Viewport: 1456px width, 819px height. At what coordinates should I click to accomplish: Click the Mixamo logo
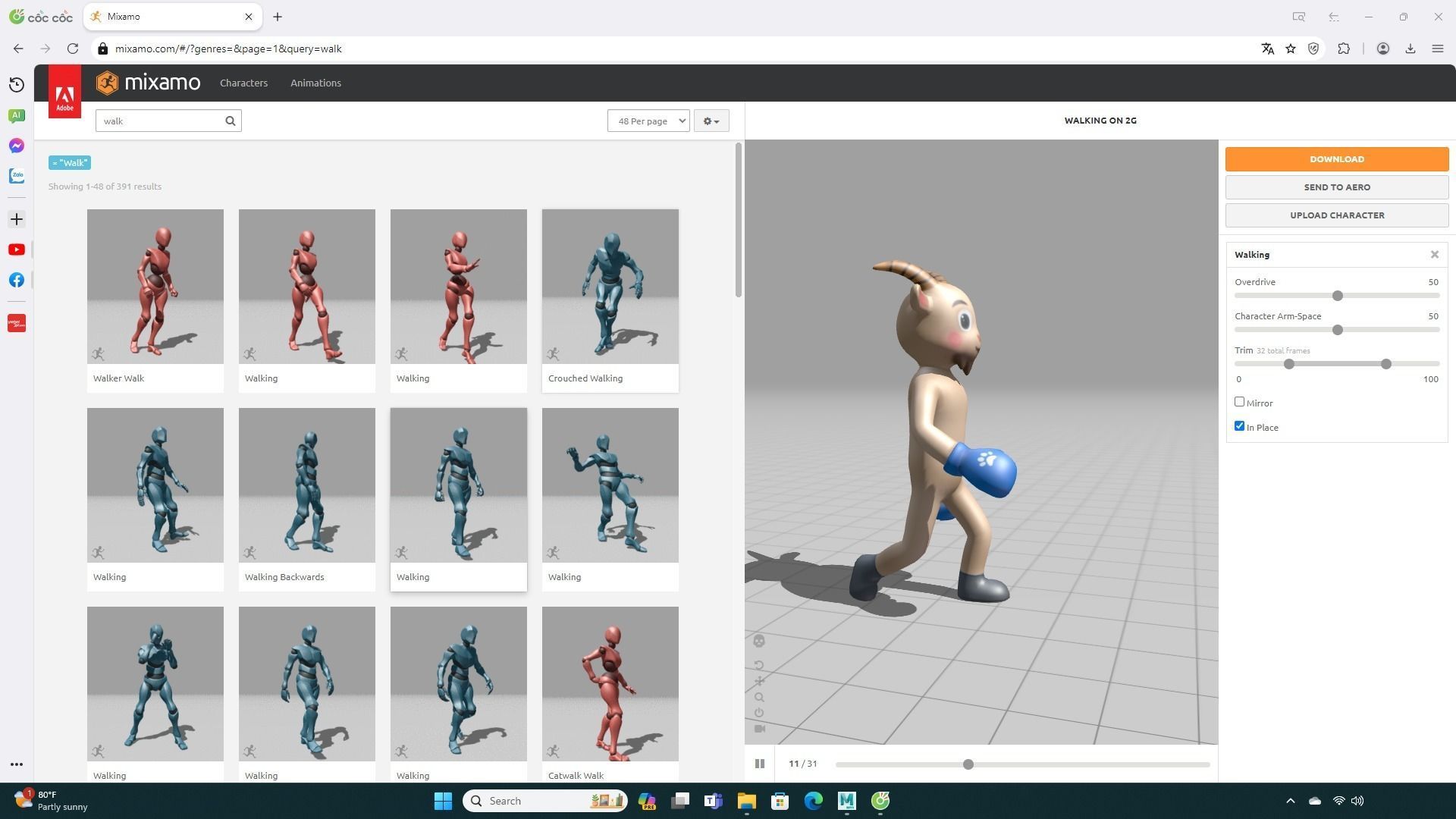149,83
